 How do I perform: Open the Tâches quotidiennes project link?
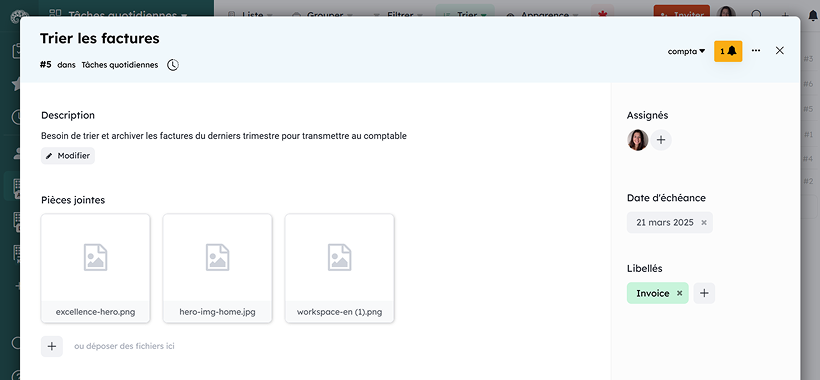click(x=120, y=65)
